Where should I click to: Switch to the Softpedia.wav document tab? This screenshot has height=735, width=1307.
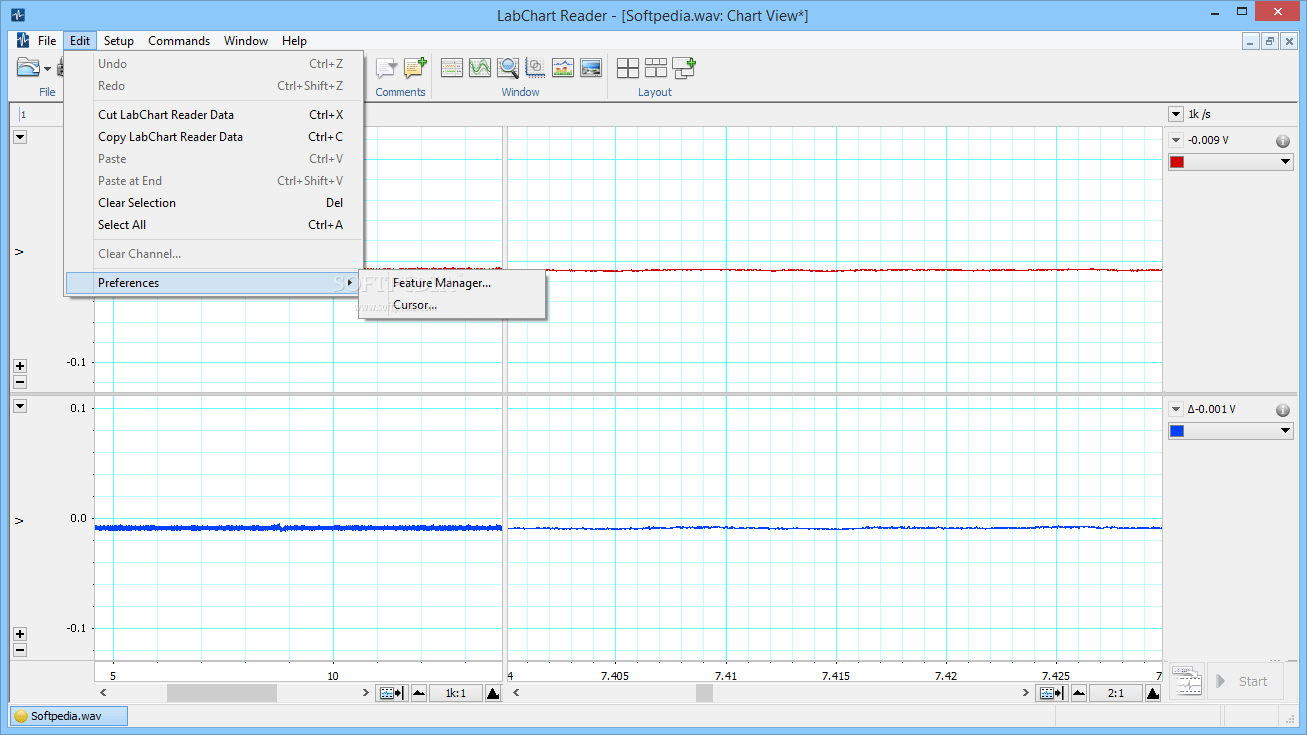pos(69,716)
